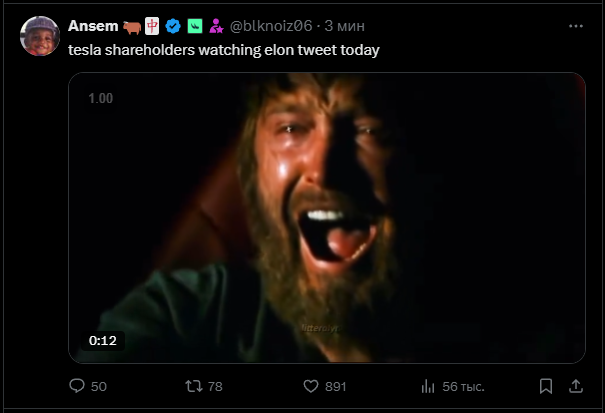Repost the tweet with 78 reposts
The height and width of the screenshot is (413, 605).
194,386
